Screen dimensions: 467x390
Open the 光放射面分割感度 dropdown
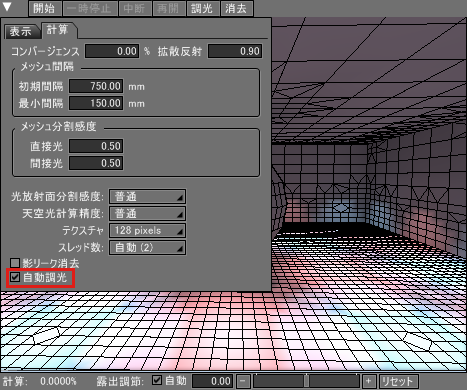coord(147,197)
